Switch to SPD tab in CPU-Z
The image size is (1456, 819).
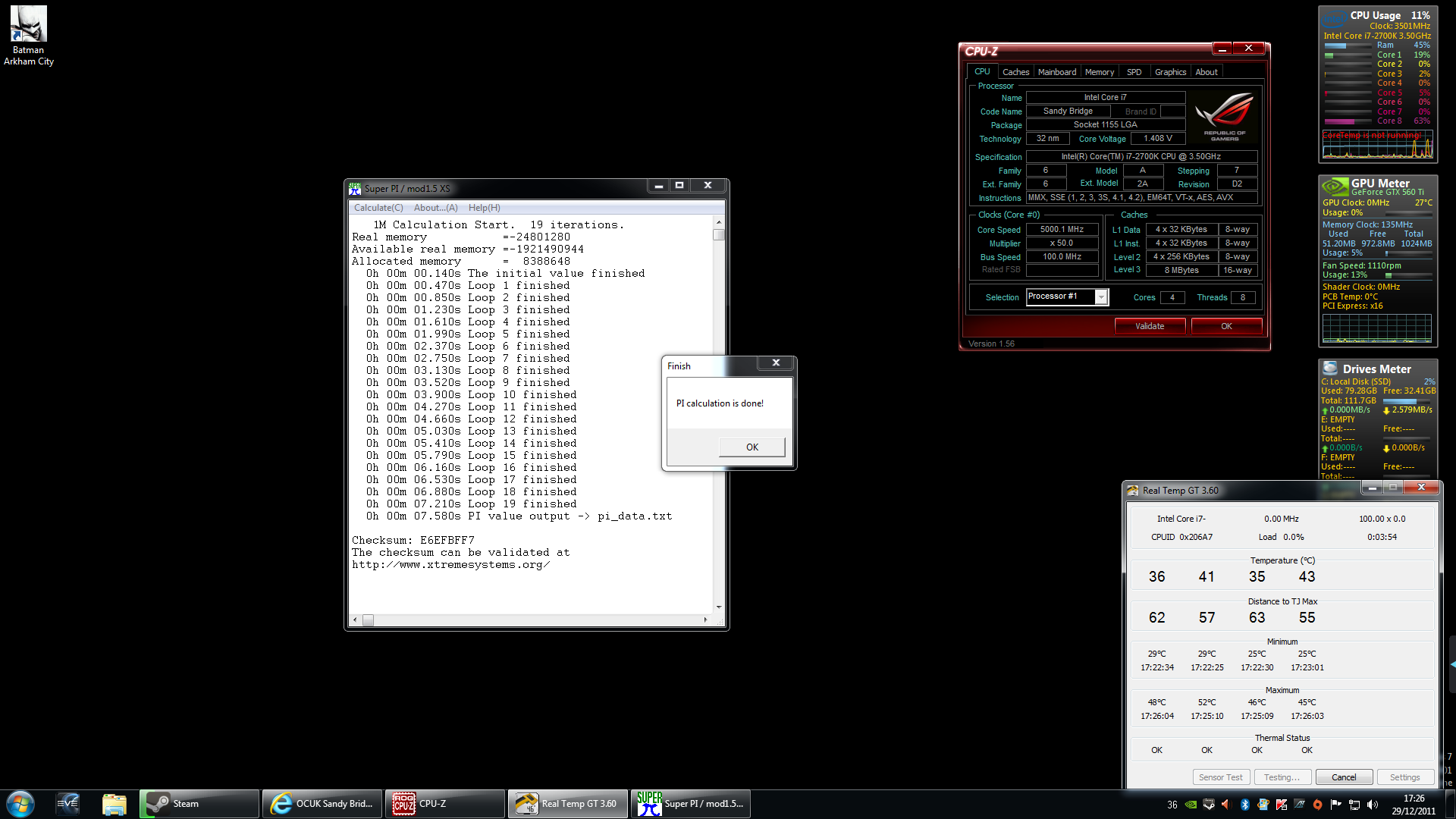(x=1134, y=72)
